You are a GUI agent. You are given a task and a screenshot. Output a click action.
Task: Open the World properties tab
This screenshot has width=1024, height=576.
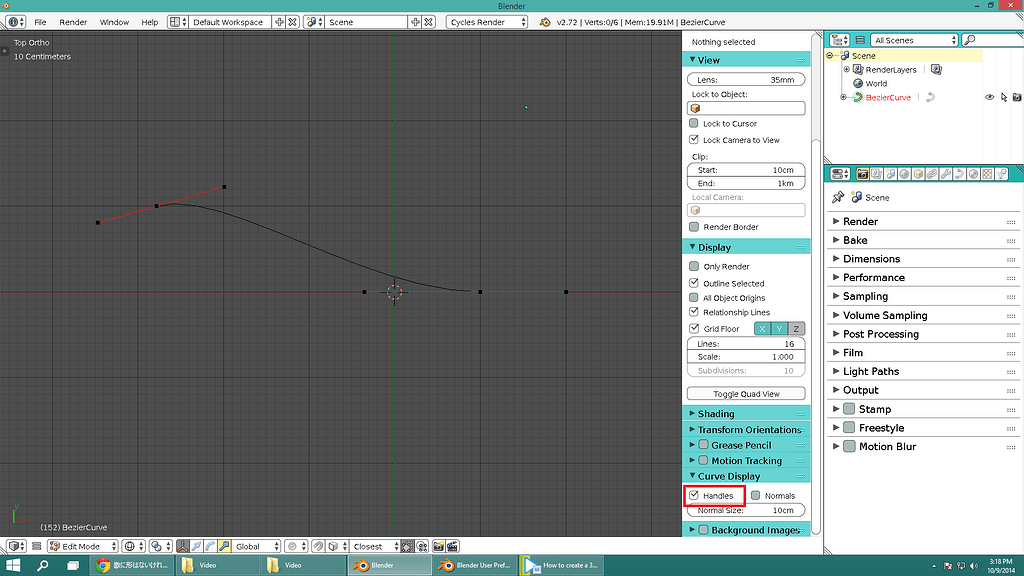pos(904,174)
